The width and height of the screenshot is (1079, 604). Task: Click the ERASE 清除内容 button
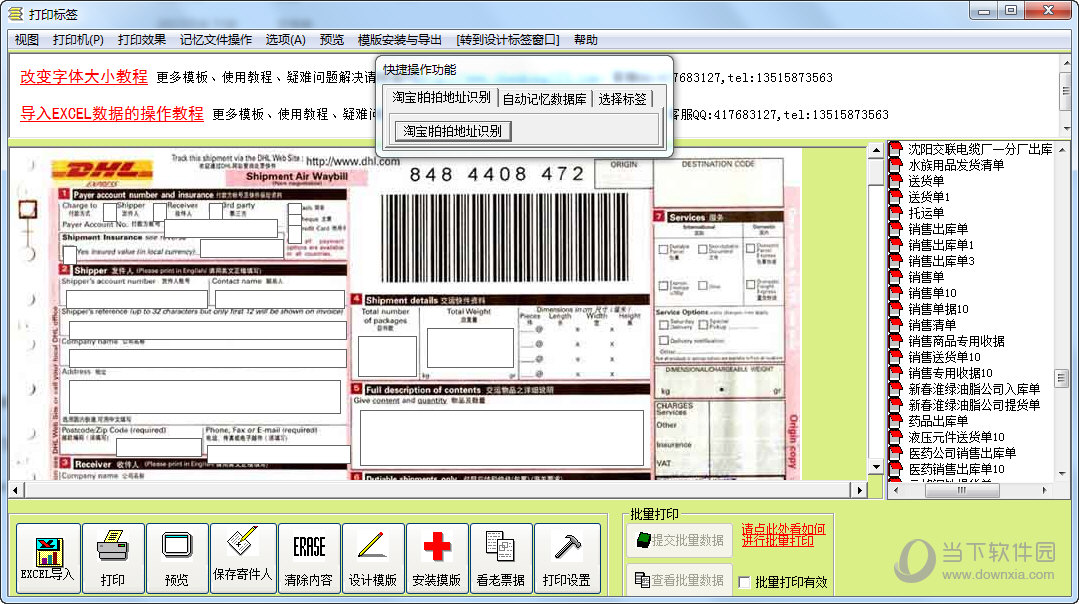point(309,558)
